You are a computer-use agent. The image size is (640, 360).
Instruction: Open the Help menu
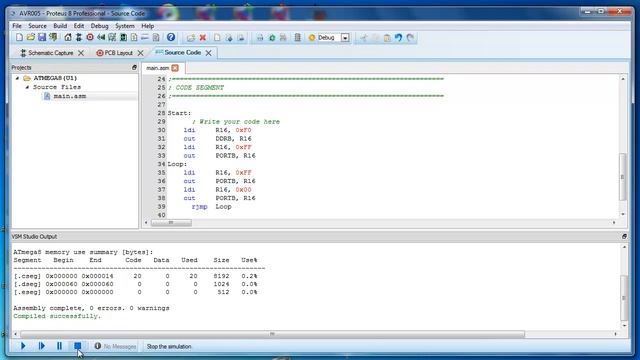coord(147,26)
